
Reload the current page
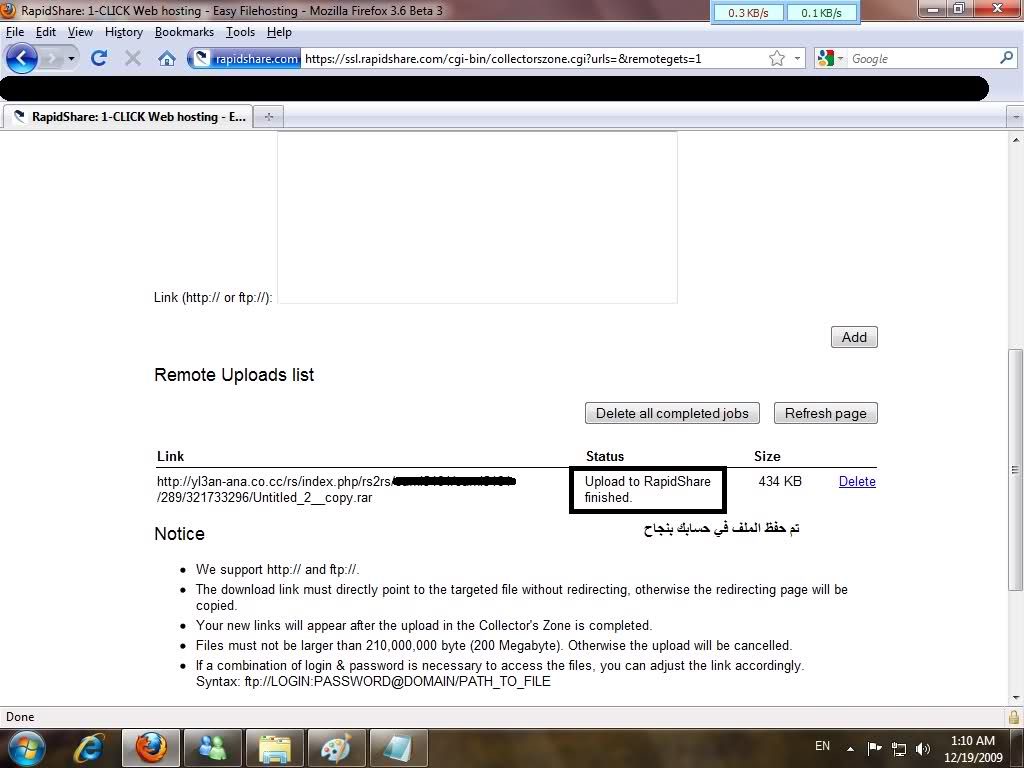coord(99,58)
